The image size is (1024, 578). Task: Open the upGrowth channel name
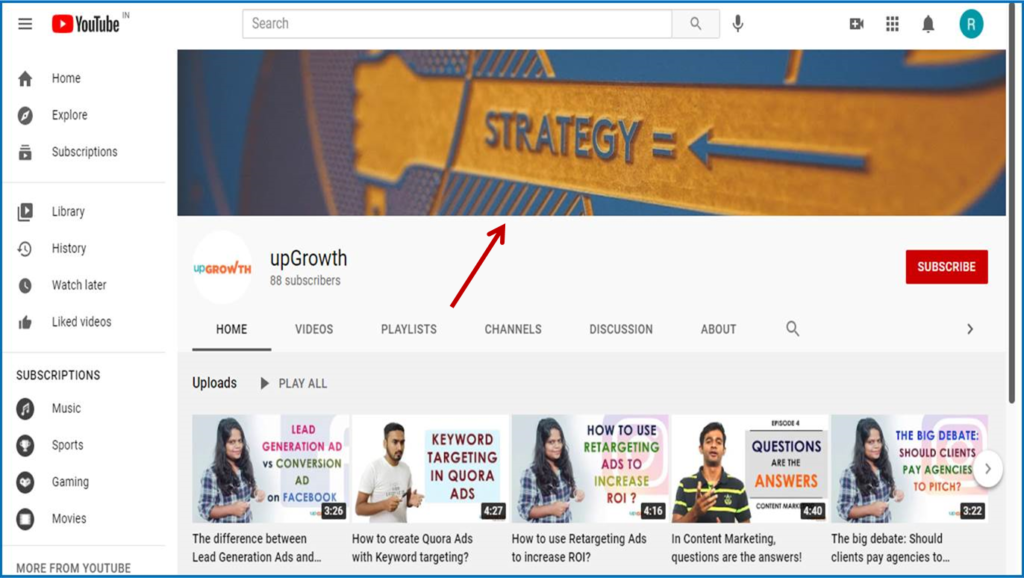(308, 259)
